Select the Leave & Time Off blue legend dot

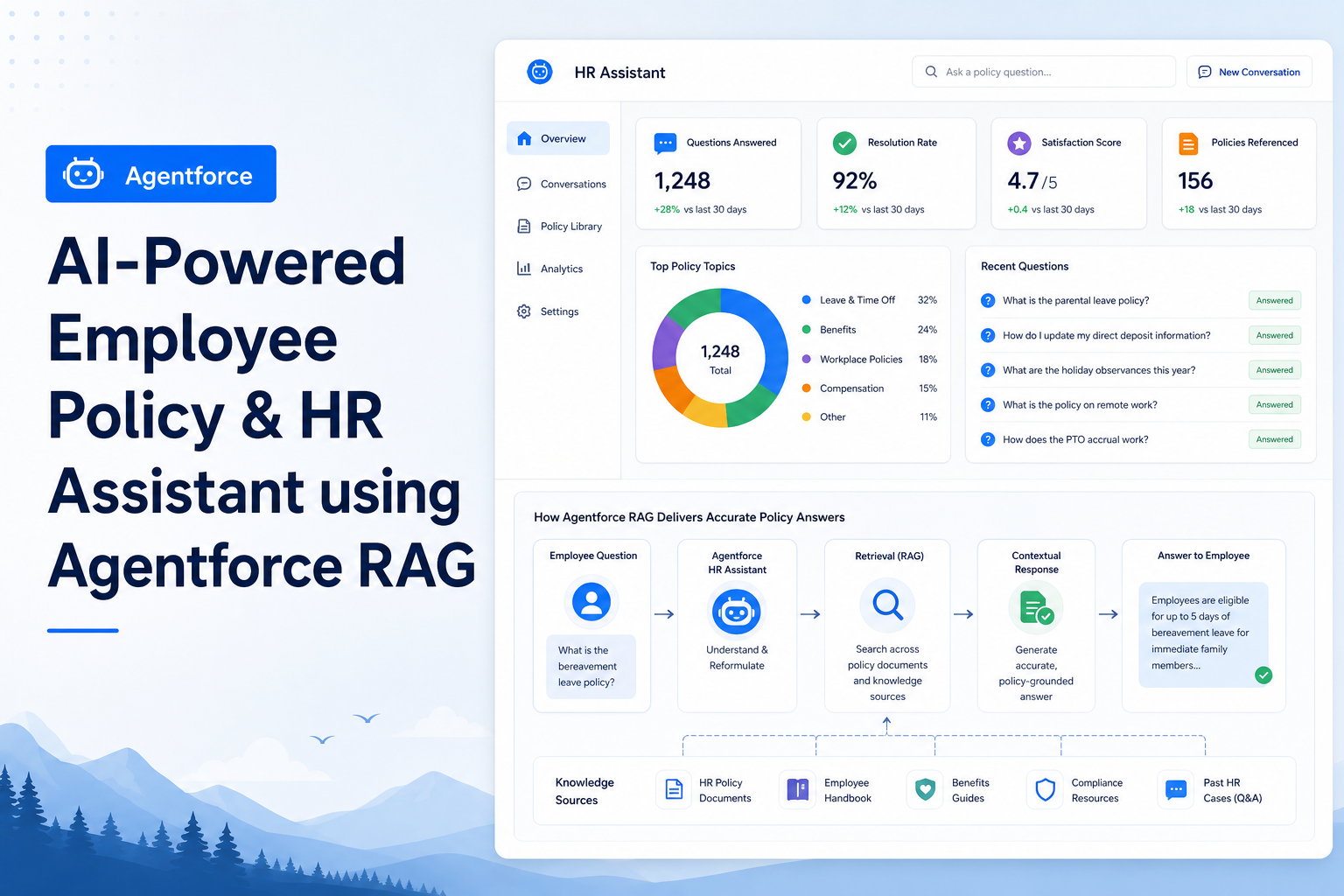tap(806, 300)
